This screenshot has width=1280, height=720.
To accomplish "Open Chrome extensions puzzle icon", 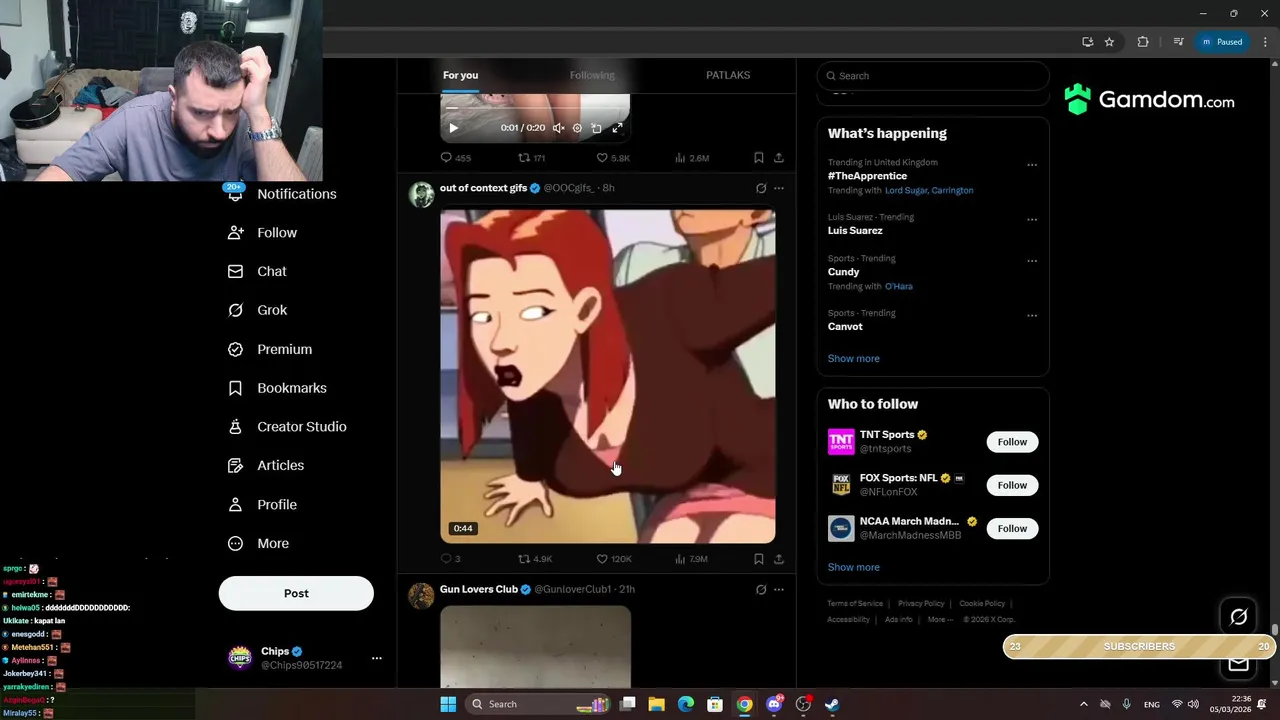I will [x=1143, y=42].
